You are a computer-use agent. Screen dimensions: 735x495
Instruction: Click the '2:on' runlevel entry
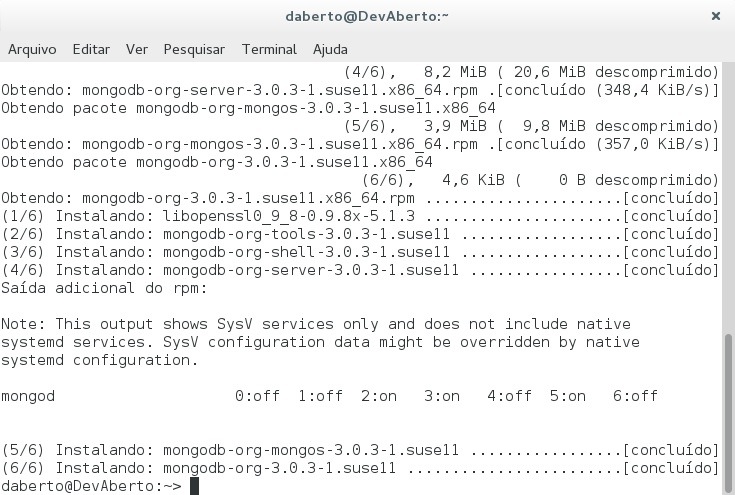379,396
